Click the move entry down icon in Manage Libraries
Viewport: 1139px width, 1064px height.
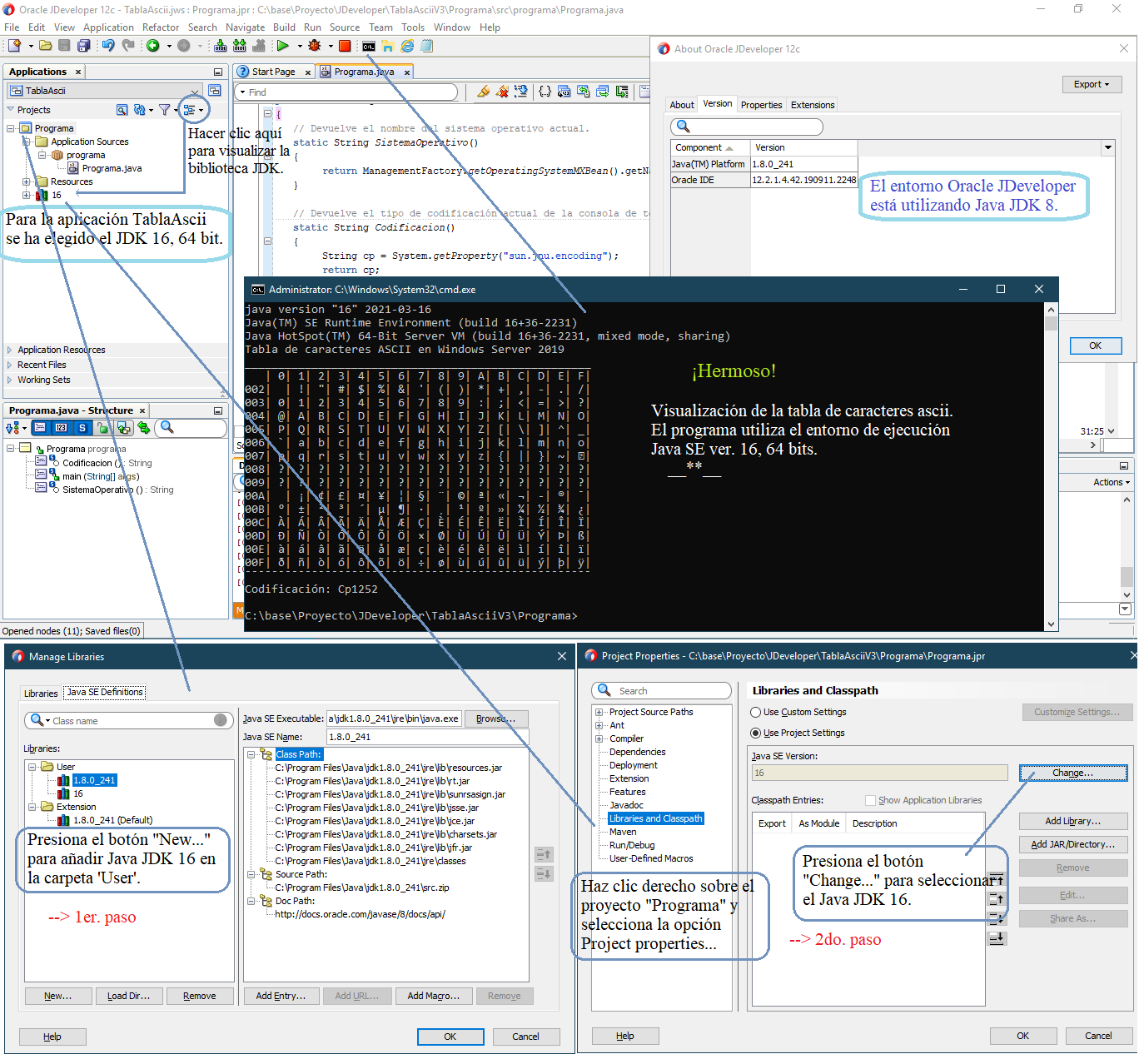[544, 874]
